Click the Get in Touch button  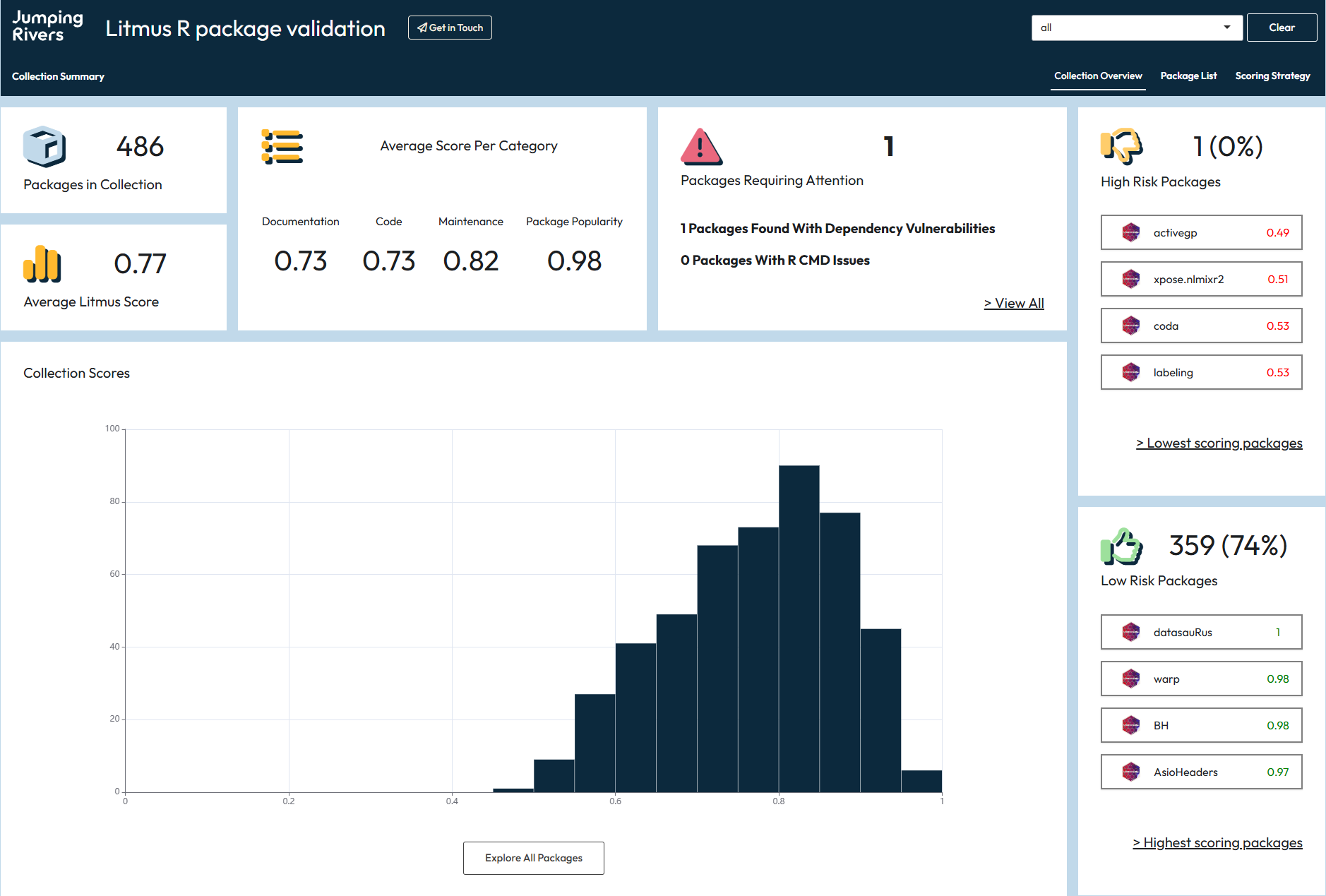pyautogui.click(x=450, y=28)
